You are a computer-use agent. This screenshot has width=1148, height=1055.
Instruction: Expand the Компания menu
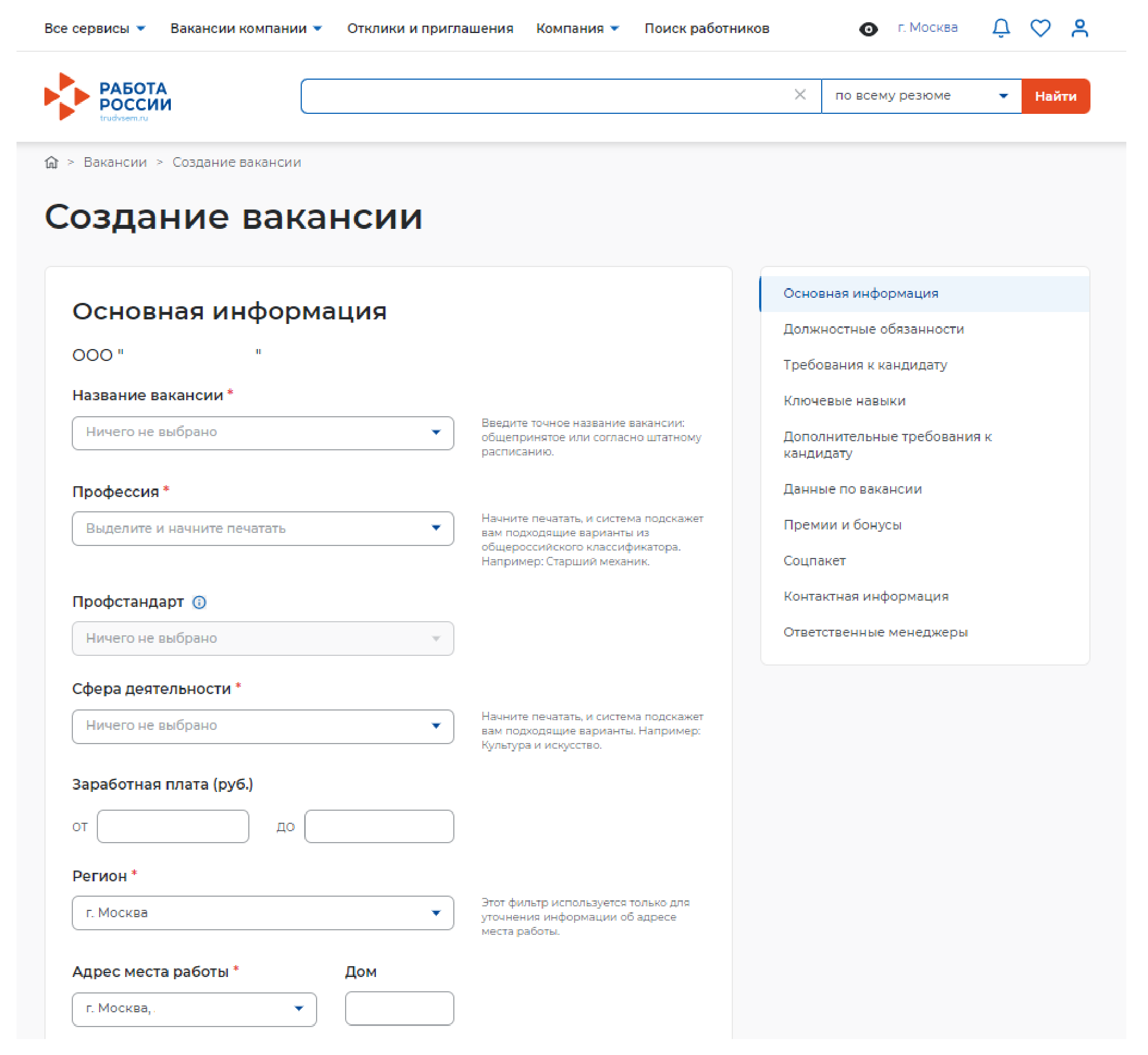point(577,28)
